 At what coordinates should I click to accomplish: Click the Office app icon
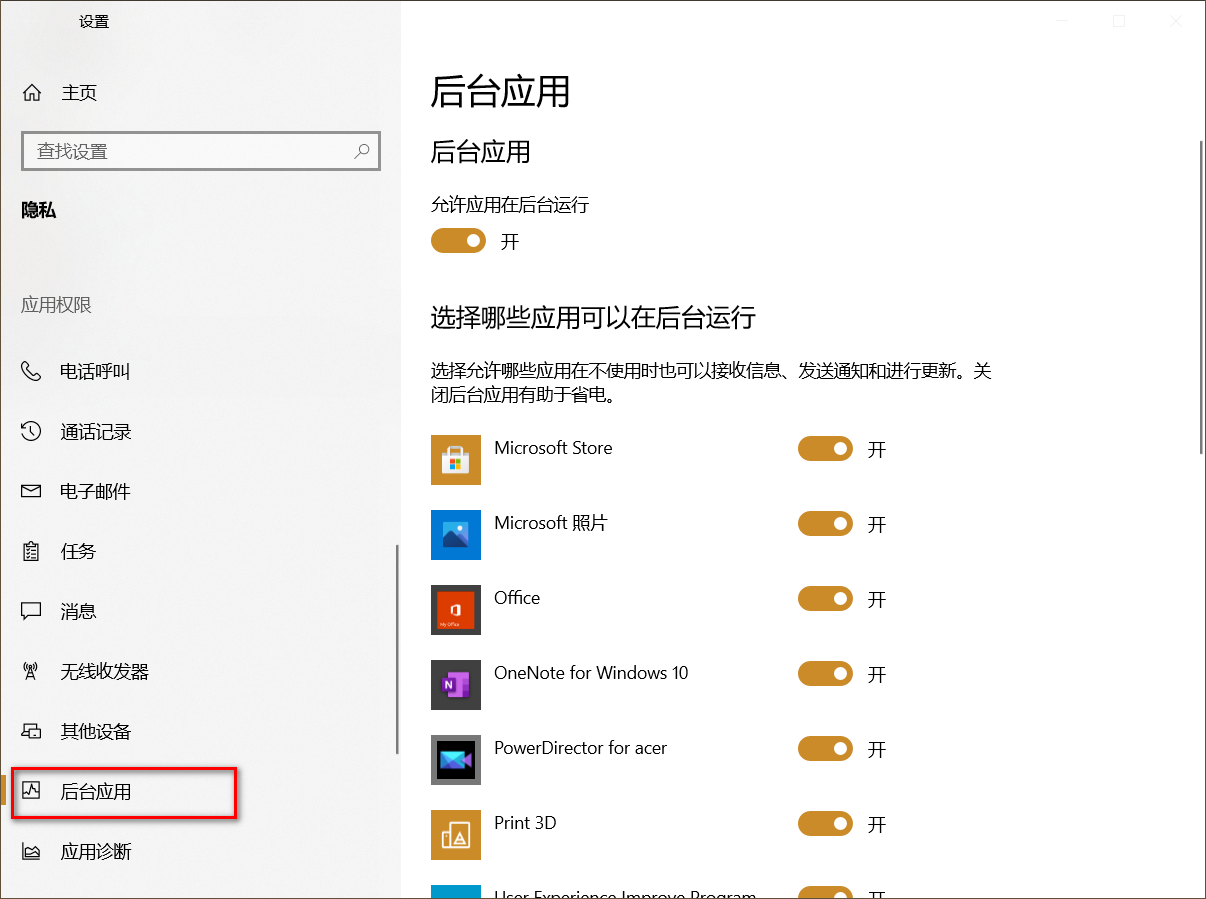pos(456,610)
